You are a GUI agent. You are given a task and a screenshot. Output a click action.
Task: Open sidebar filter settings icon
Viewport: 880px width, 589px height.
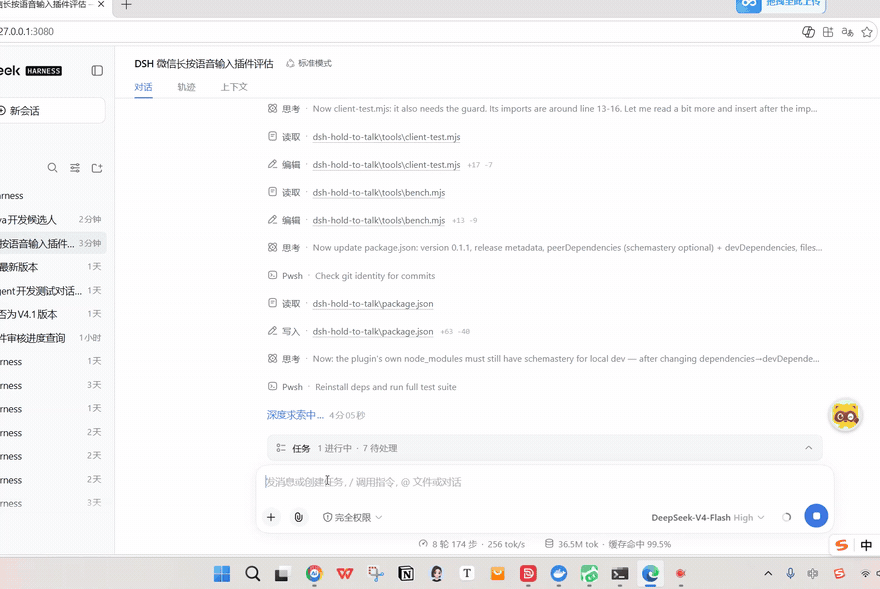tap(75, 168)
